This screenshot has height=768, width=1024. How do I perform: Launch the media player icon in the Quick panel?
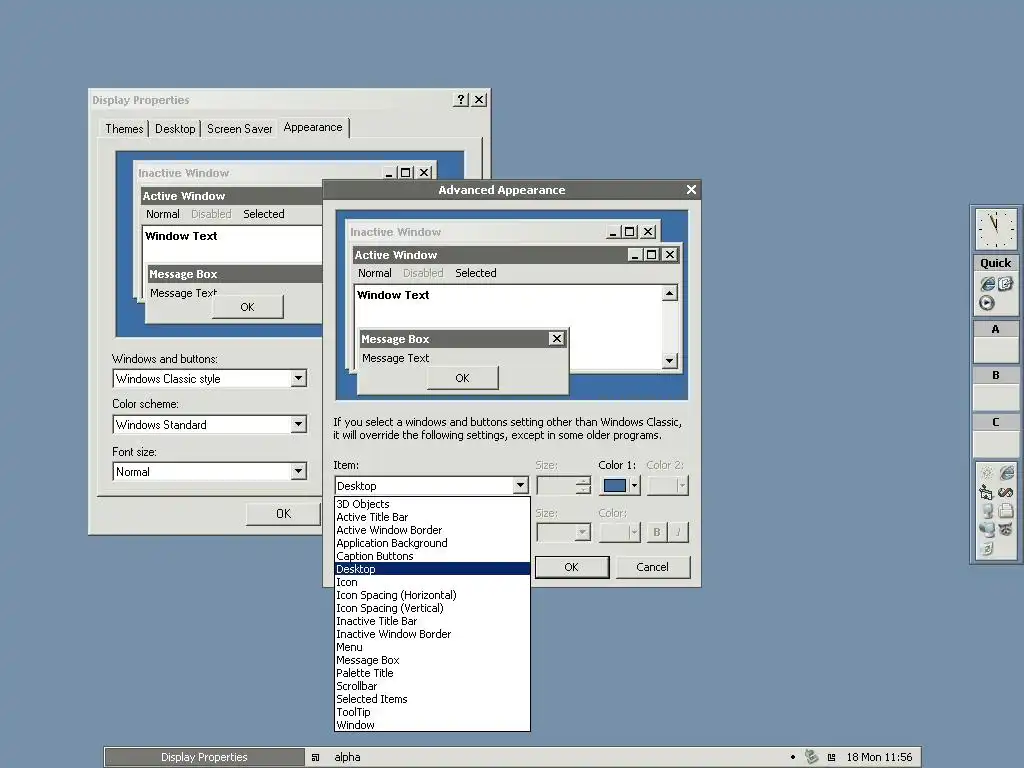coord(987,303)
